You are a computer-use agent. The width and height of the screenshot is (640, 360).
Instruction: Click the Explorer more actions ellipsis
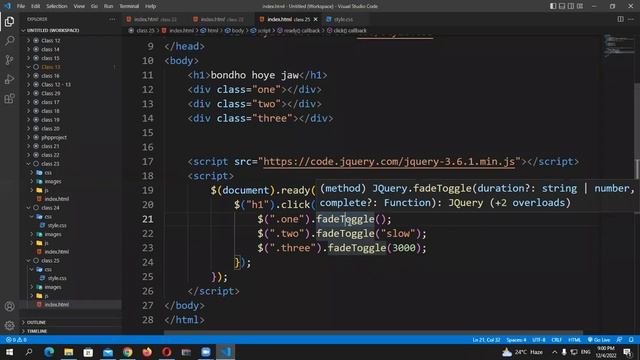112,19
